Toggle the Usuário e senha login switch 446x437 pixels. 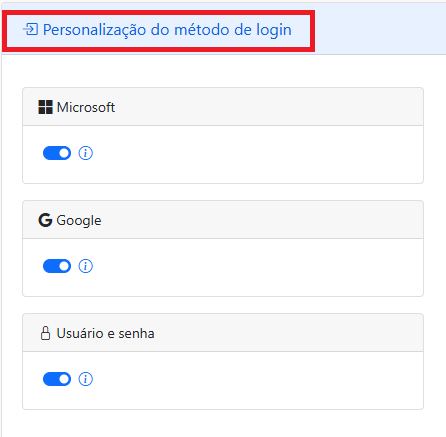(x=57, y=379)
